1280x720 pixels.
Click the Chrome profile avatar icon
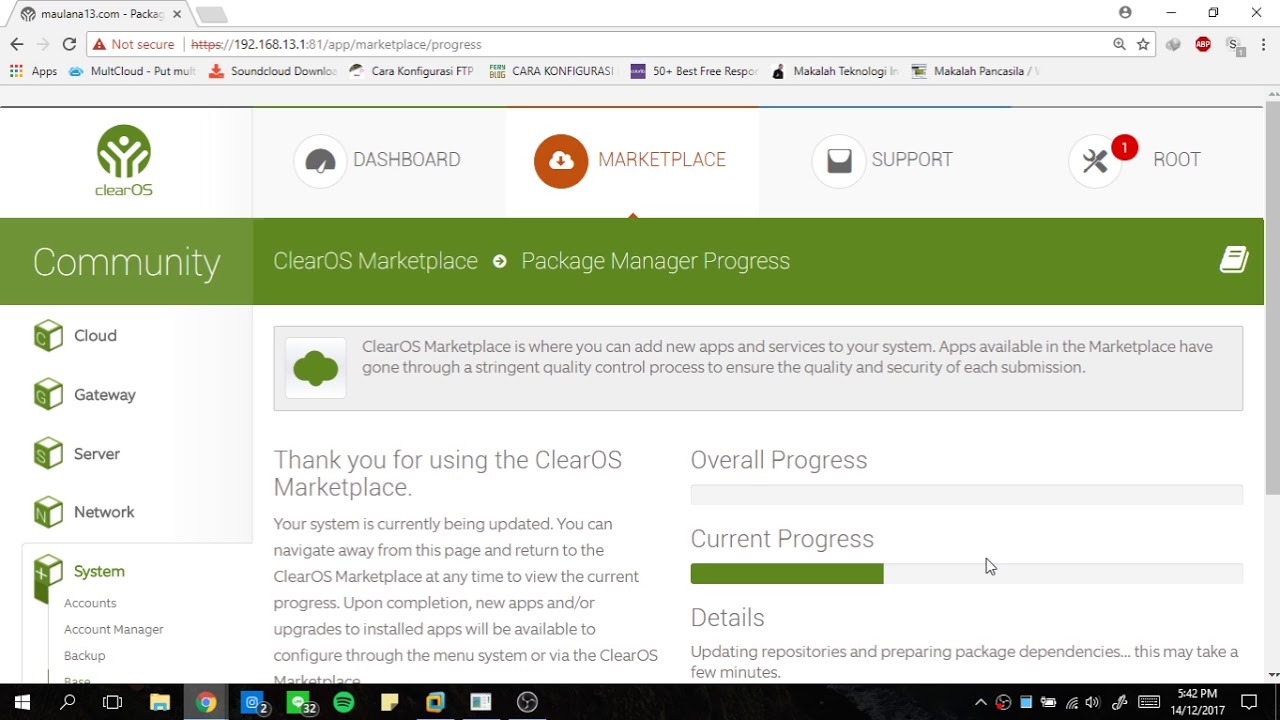pyautogui.click(x=1125, y=12)
